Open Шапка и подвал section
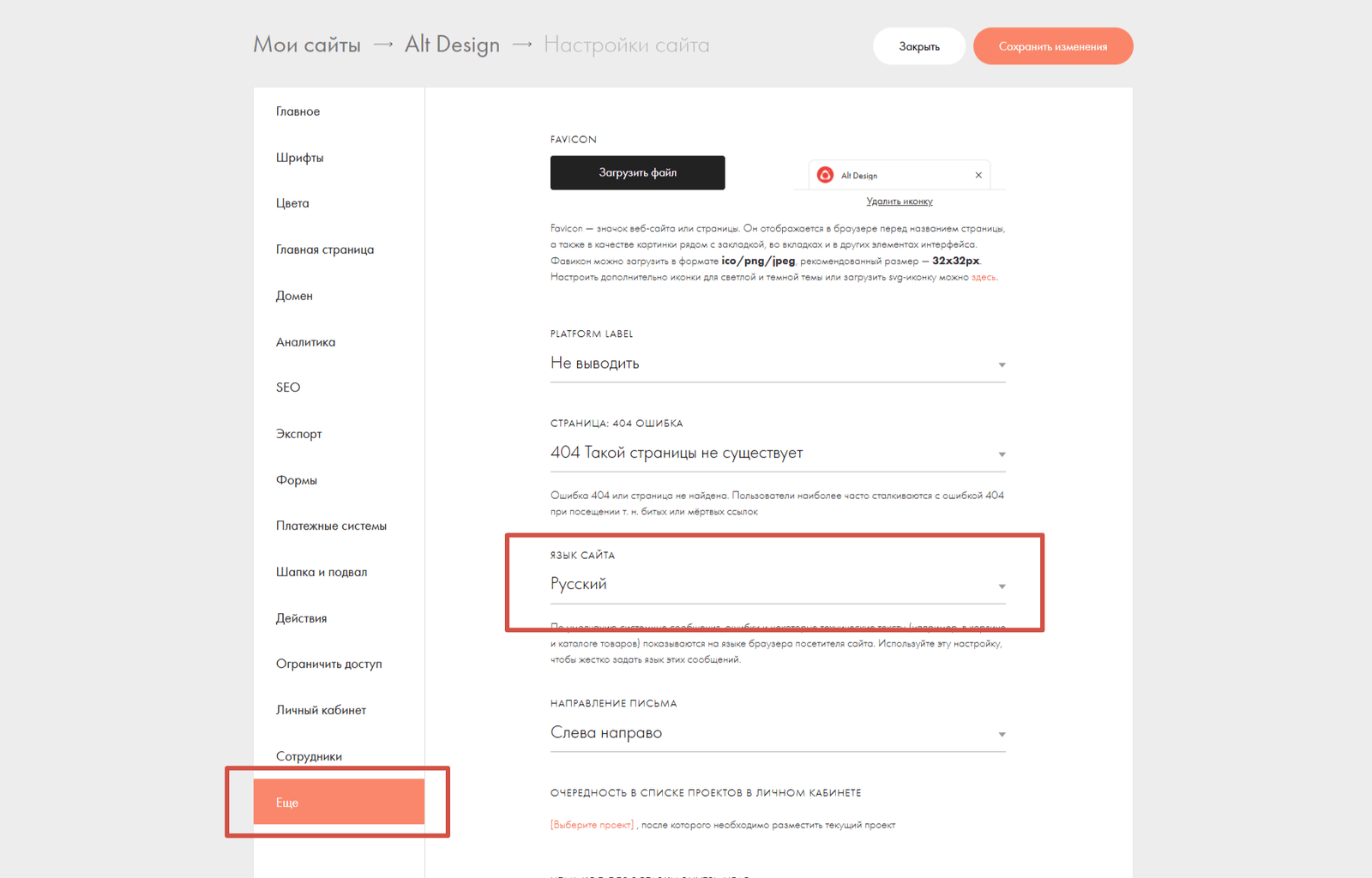The width and height of the screenshot is (1372, 878). (x=322, y=572)
